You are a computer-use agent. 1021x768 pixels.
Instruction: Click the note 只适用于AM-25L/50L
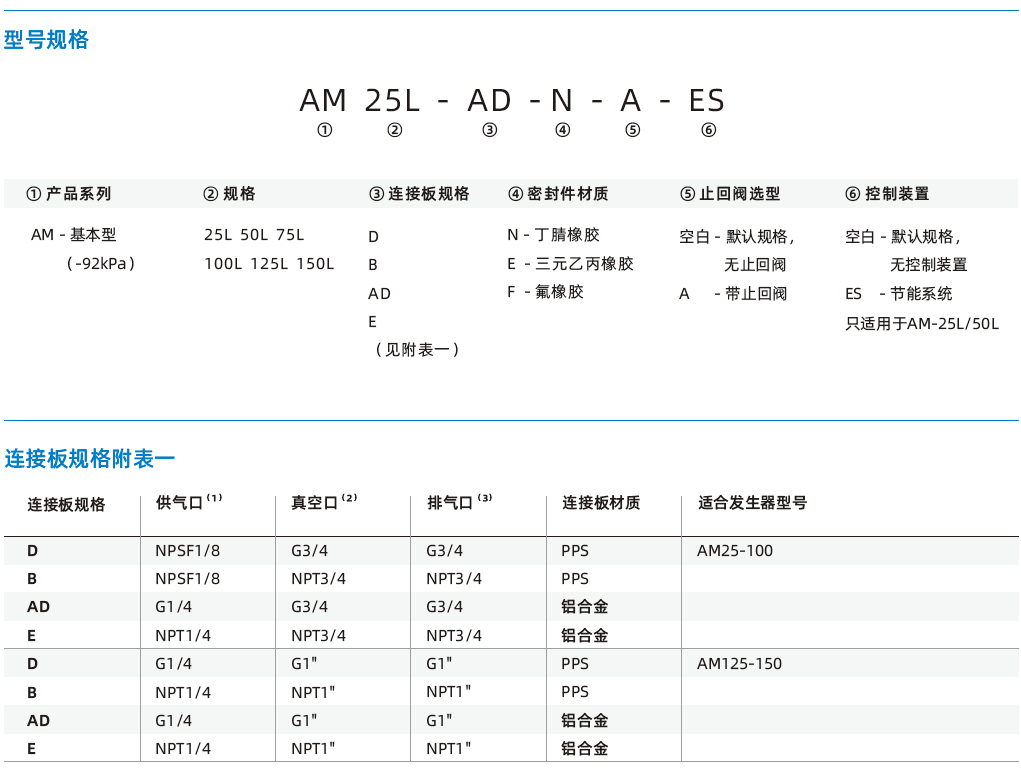[x=922, y=324]
